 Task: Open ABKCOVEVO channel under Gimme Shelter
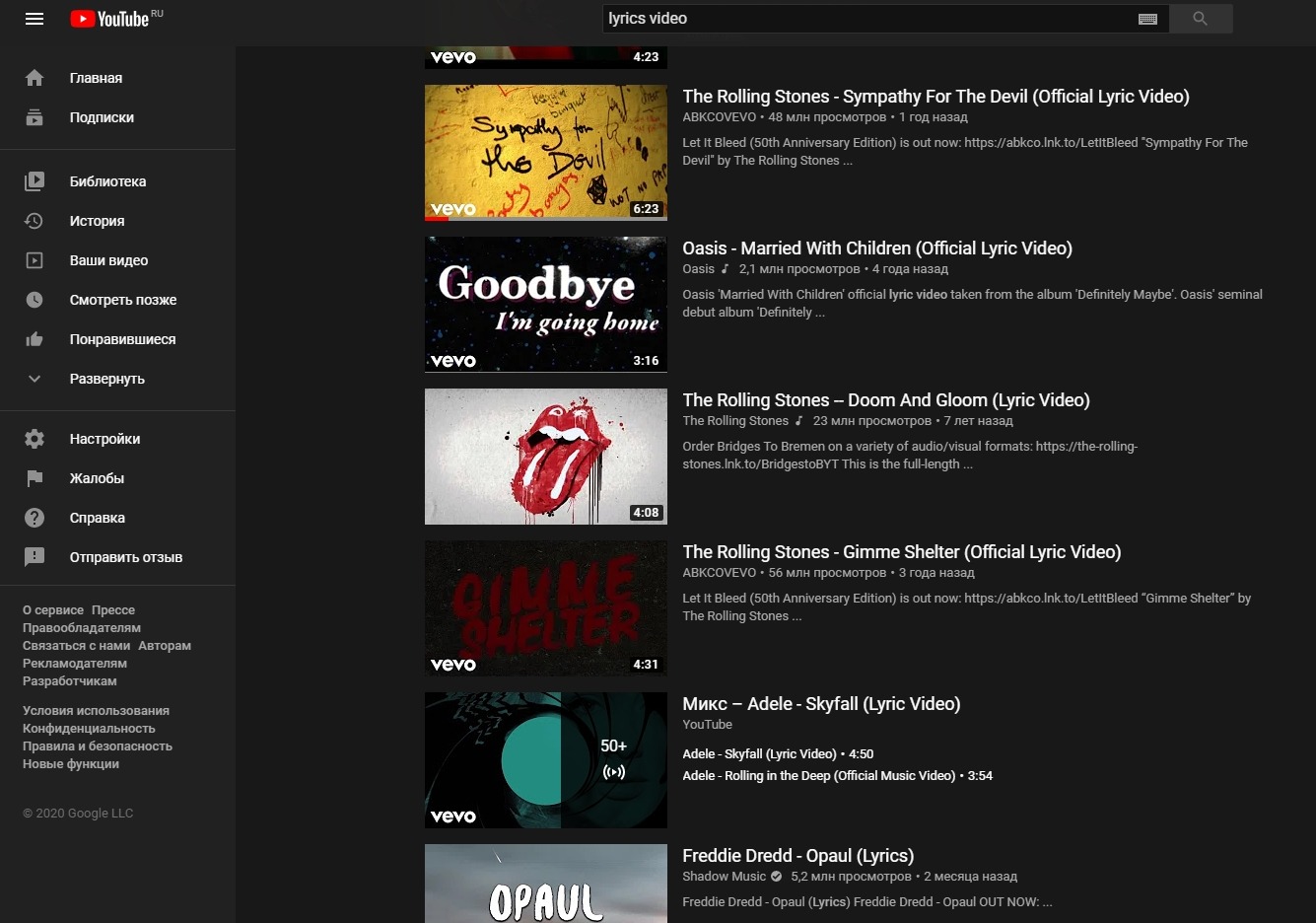720,573
